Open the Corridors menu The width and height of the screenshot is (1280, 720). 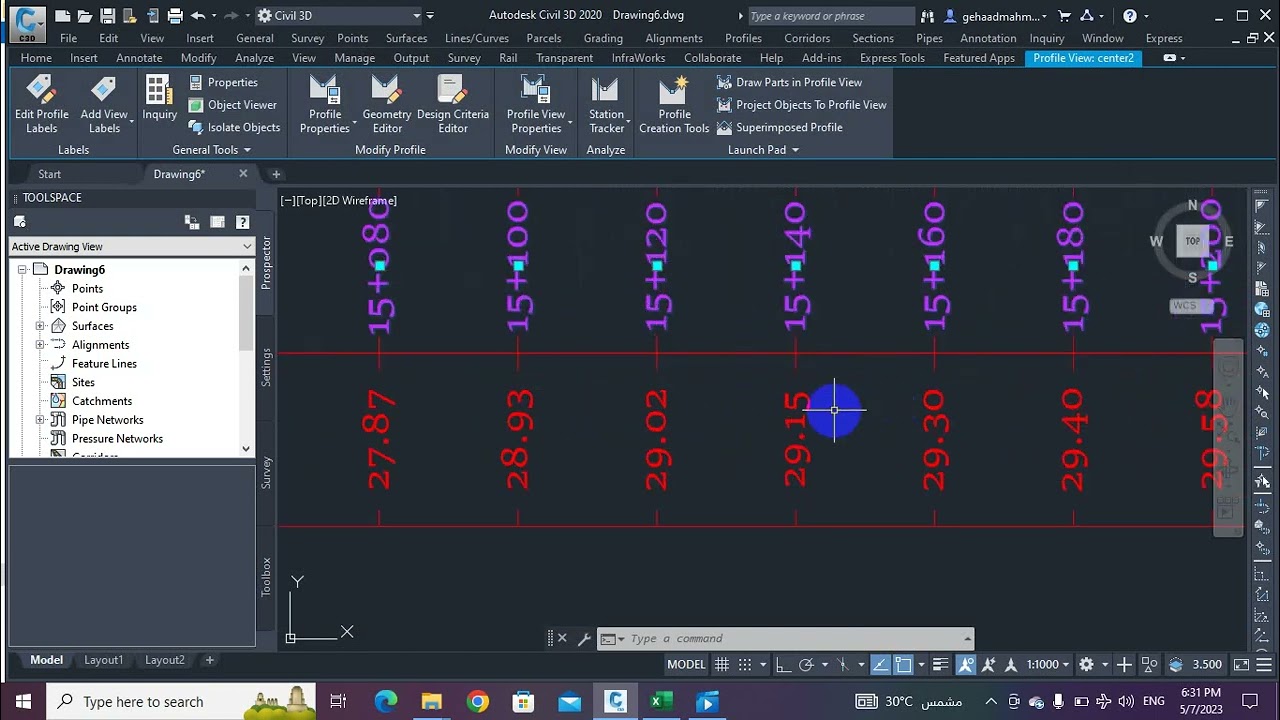pyautogui.click(x=807, y=38)
